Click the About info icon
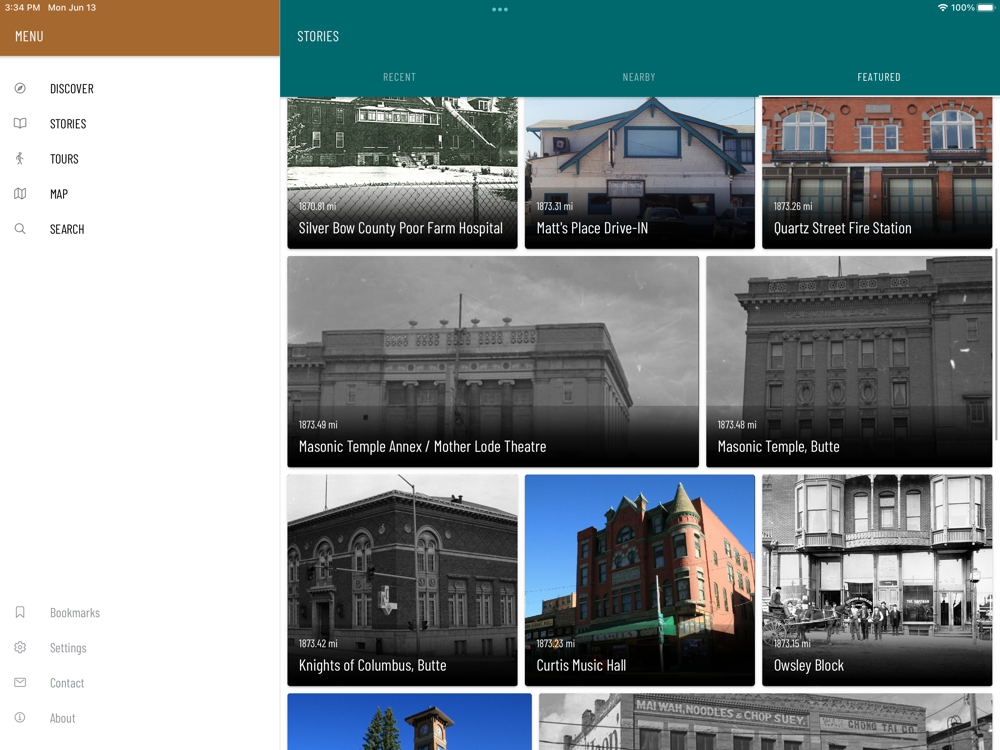The width and height of the screenshot is (1000, 750). [x=20, y=717]
